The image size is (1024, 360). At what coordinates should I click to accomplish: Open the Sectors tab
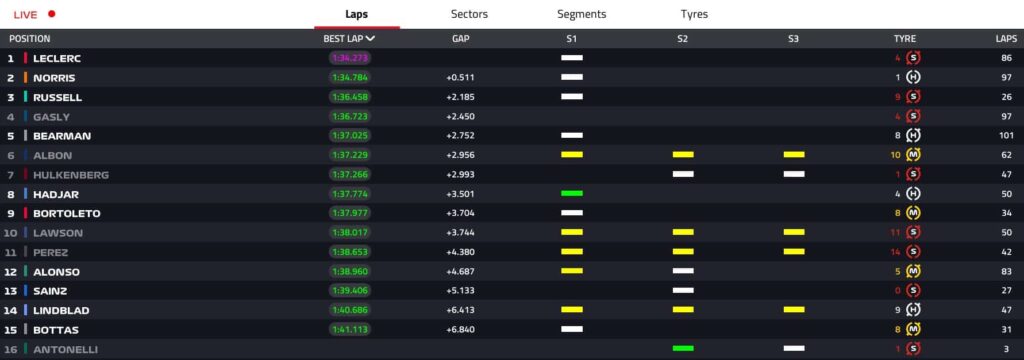point(469,14)
